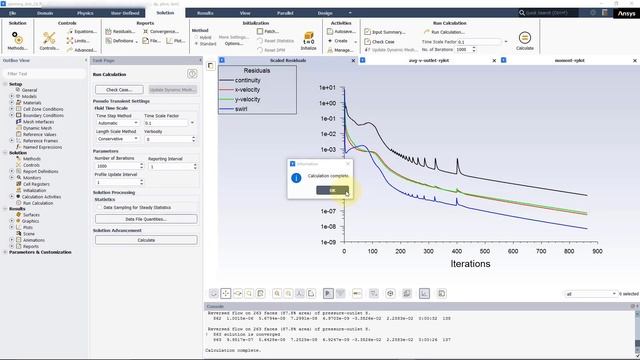Screen dimensions: 640x360
Task: Click Patch in the Initialization group
Action: 268,31
